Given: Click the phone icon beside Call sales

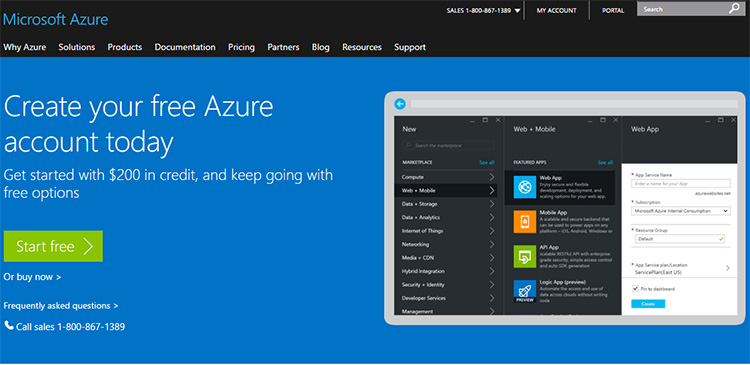Looking at the screenshot, I should pos(9,326).
